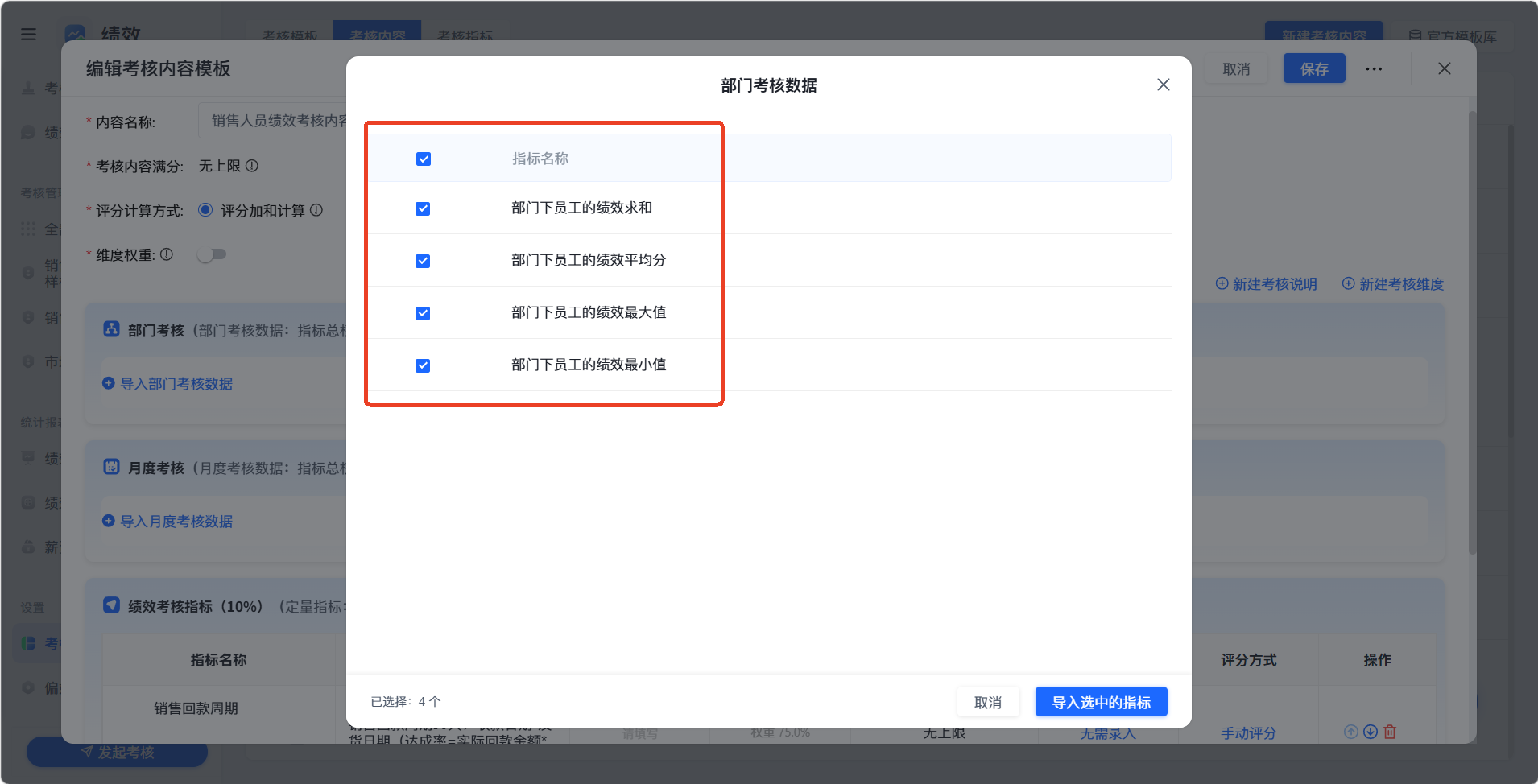Click the 发起考核 button
Viewport: 1538px width, 784px height.
tap(118, 752)
